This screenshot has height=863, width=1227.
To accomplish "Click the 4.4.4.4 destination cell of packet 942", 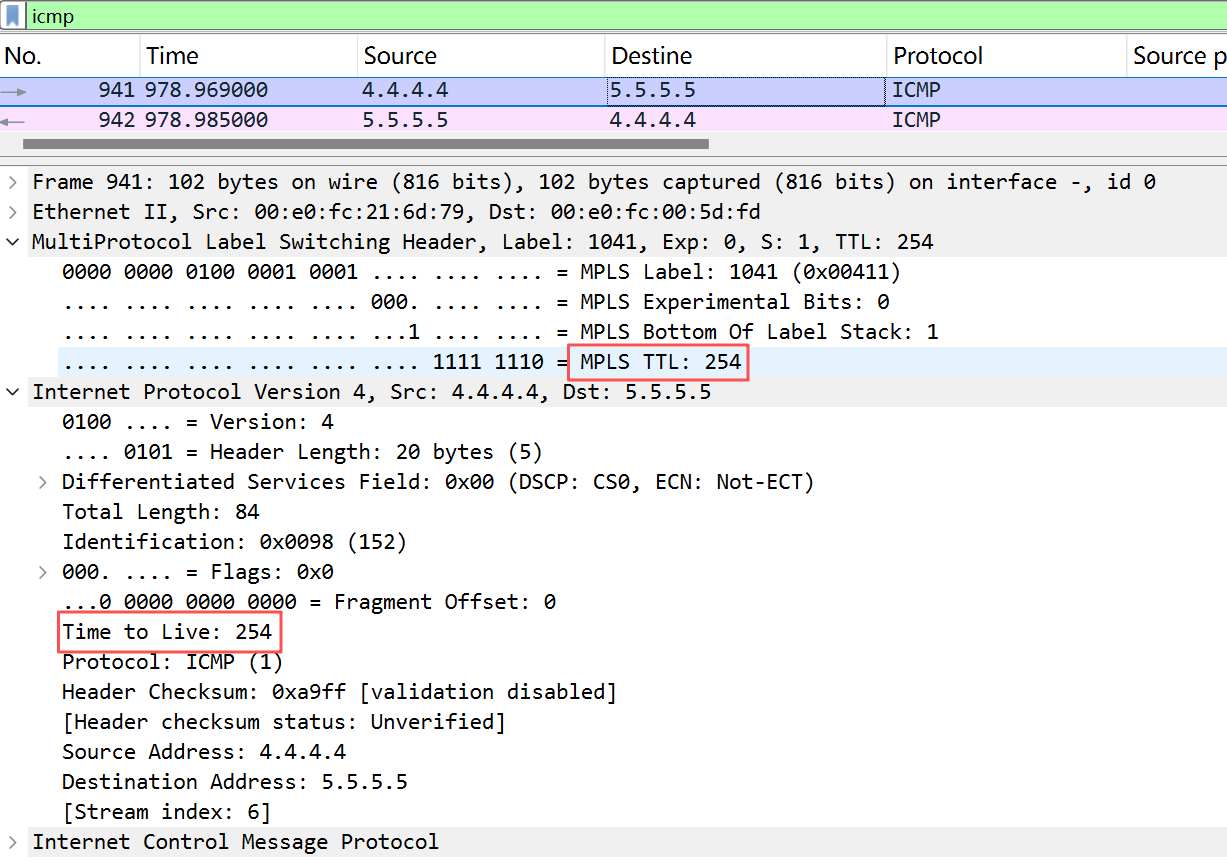I will (x=746, y=120).
